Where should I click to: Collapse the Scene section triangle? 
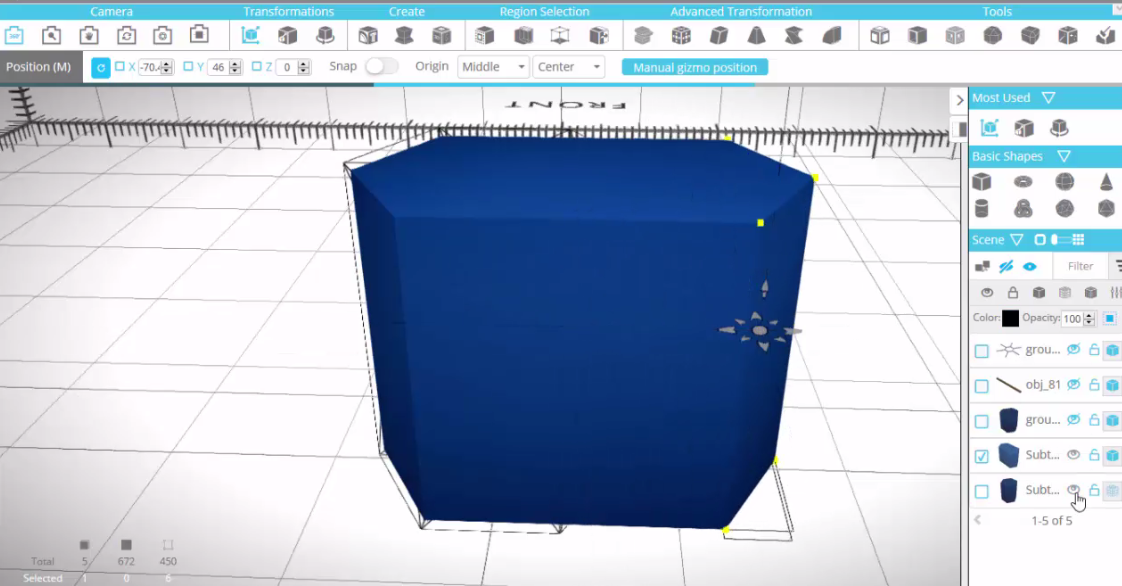(x=1017, y=240)
